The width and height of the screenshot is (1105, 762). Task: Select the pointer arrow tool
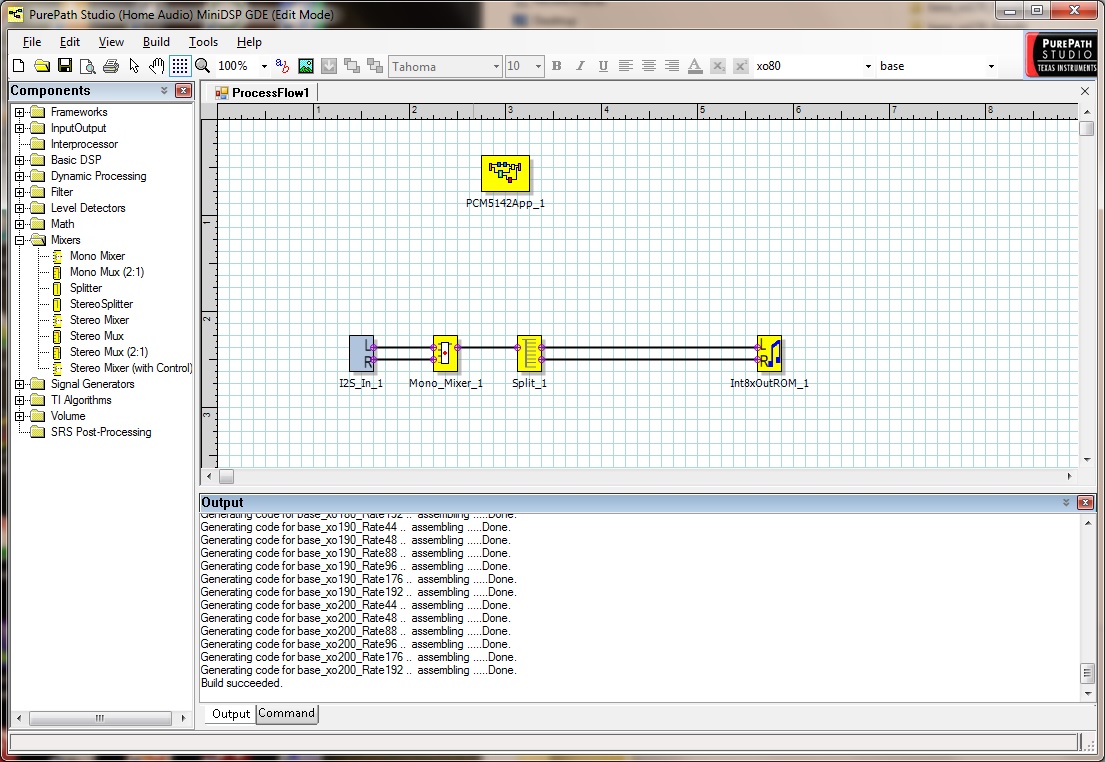[x=134, y=66]
